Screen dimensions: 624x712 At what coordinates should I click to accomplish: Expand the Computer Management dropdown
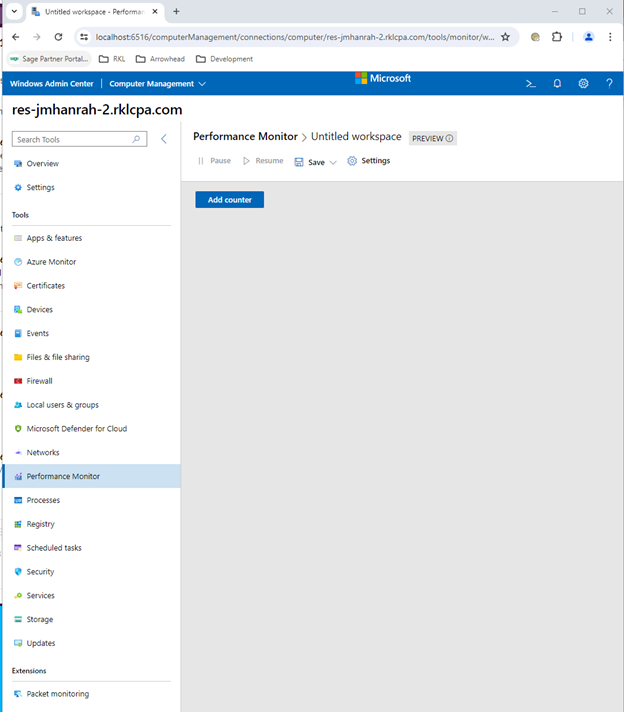pos(157,84)
